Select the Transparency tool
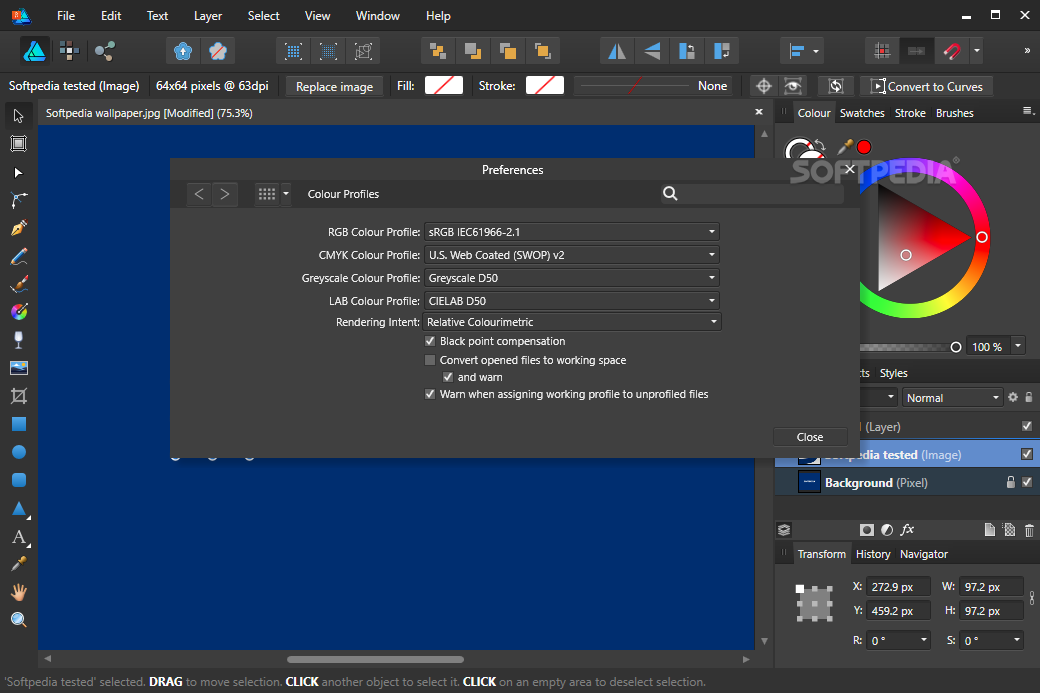Viewport: 1040px width, 693px height. (19, 340)
